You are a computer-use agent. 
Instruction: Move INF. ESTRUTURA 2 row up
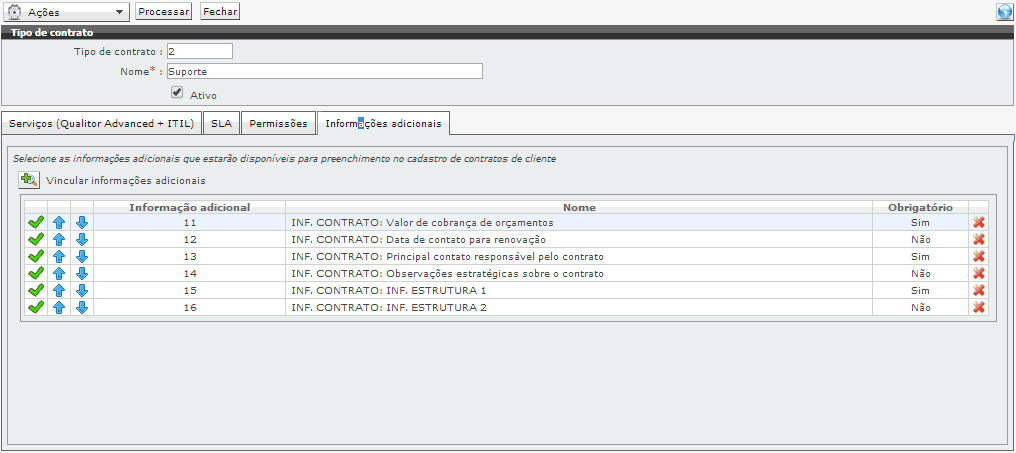[x=59, y=308]
